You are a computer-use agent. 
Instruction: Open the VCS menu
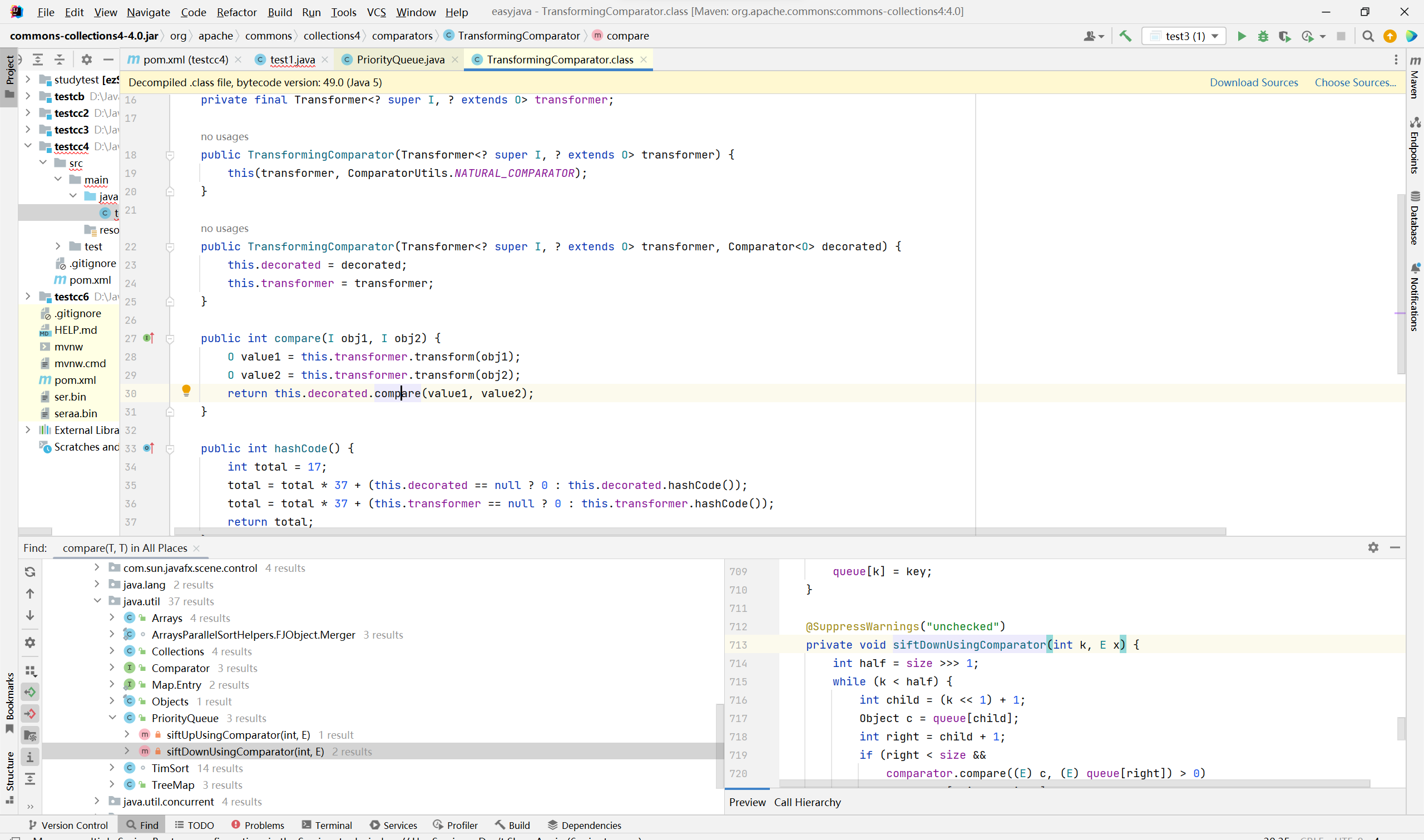(x=377, y=12)
